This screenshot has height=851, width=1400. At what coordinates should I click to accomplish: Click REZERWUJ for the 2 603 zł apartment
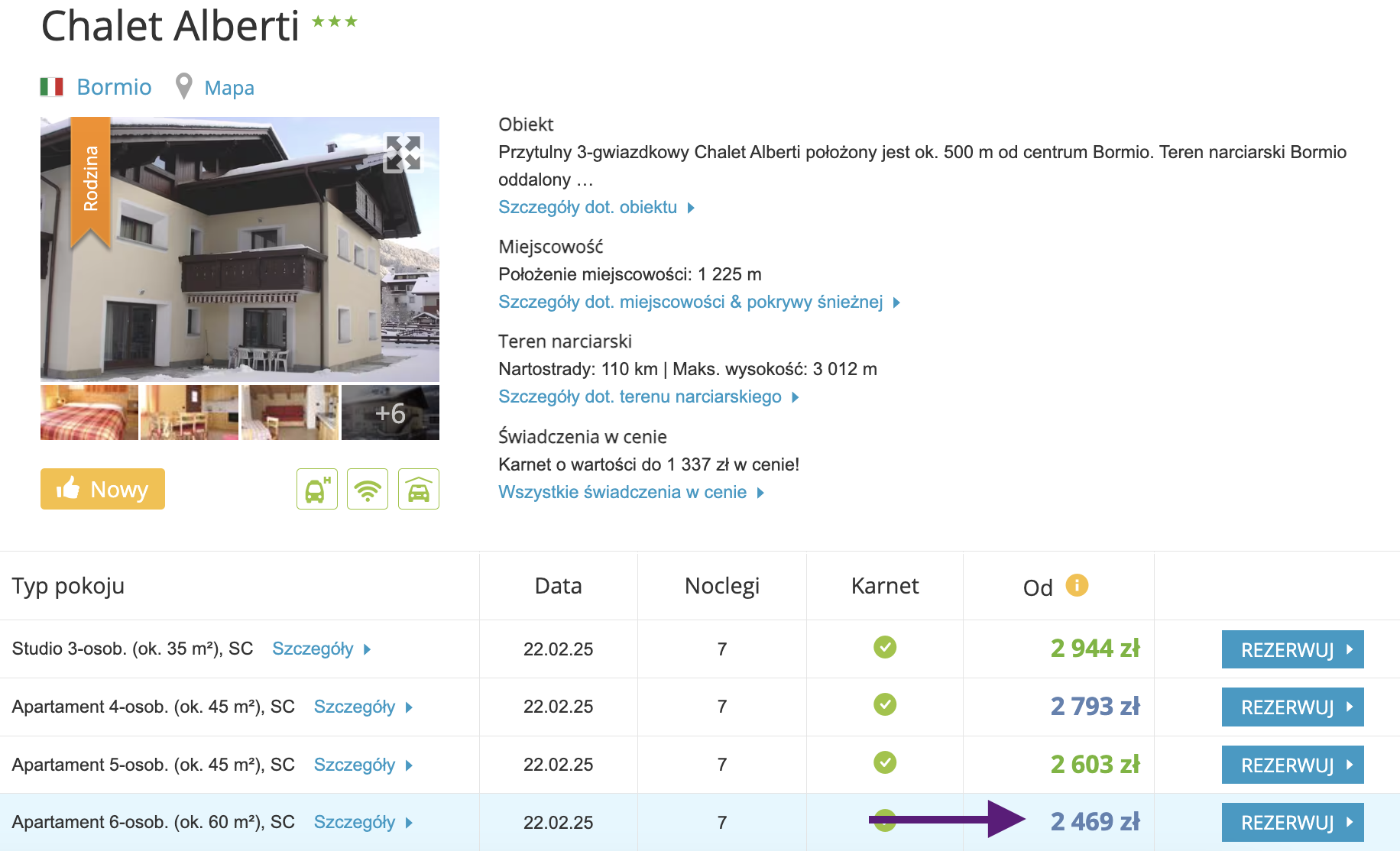[1293, 765]
